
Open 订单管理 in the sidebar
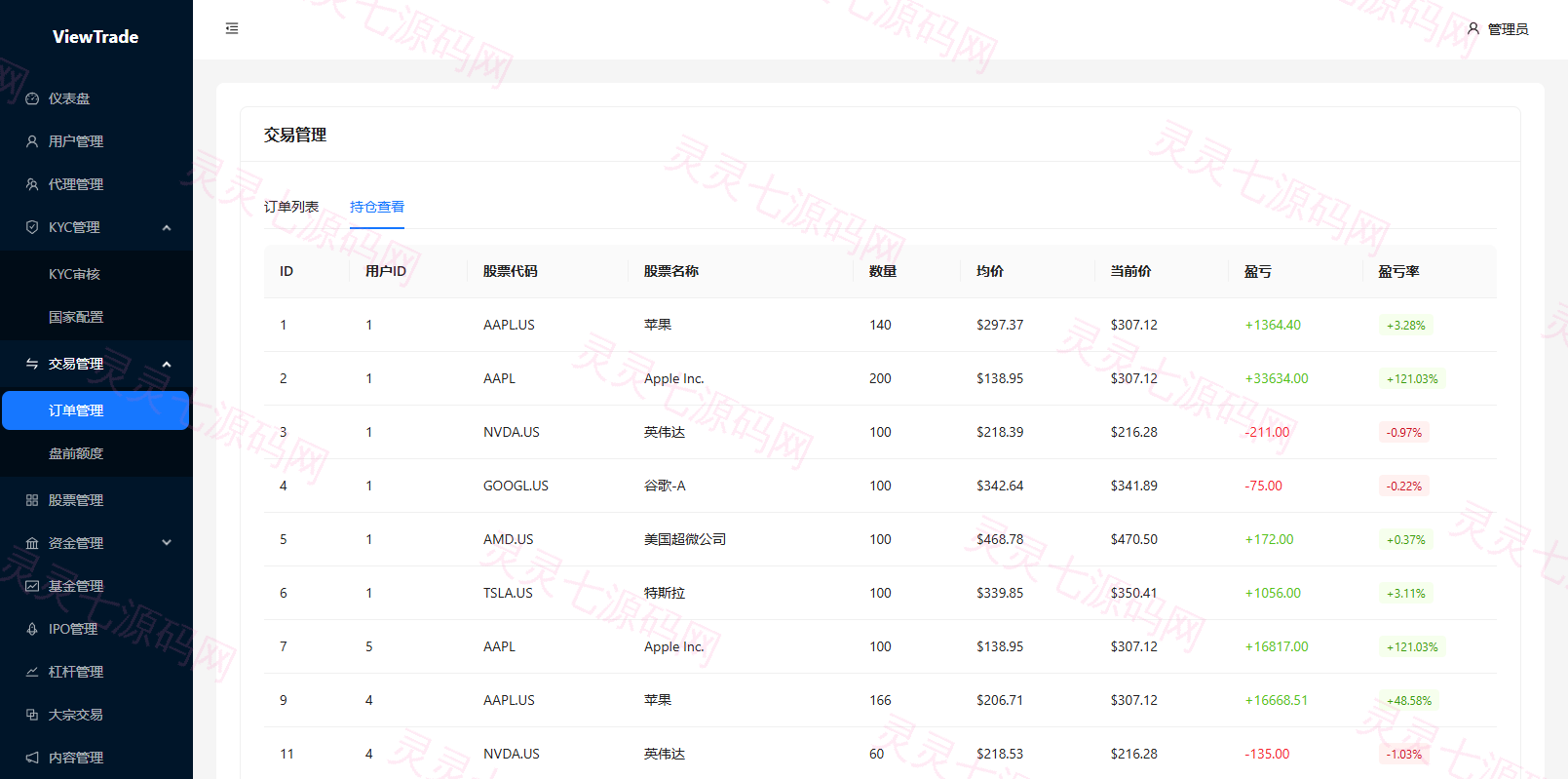tap(96, 410)
